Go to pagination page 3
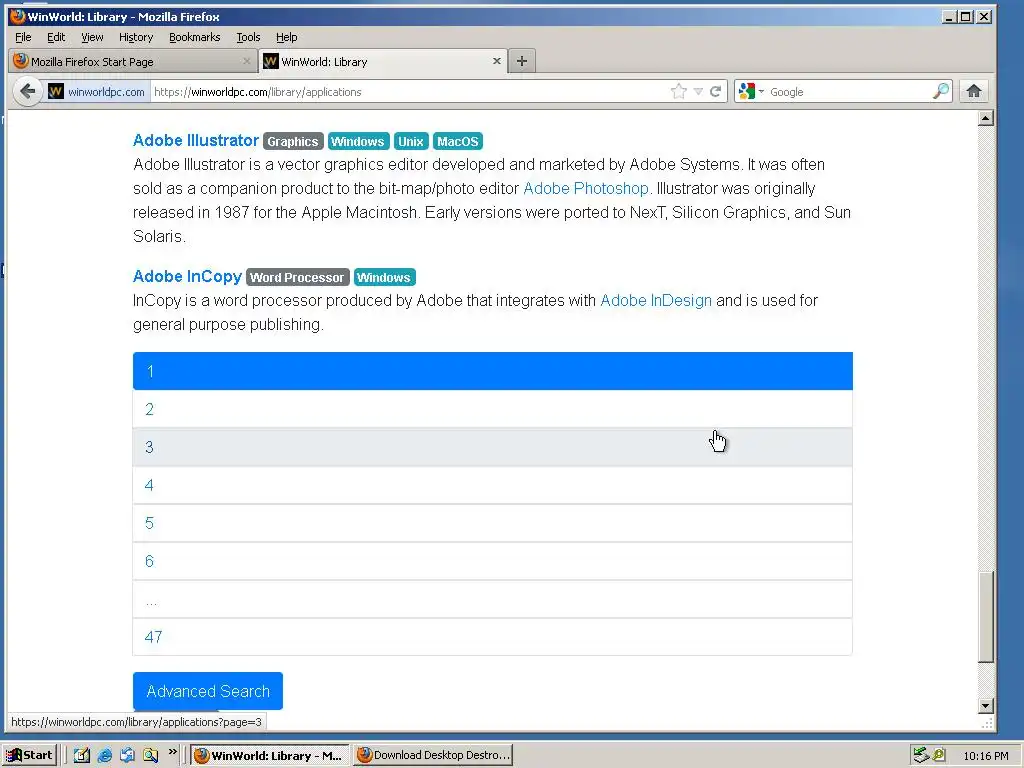This screenshot has height=768, width=1024. (492, 447)
